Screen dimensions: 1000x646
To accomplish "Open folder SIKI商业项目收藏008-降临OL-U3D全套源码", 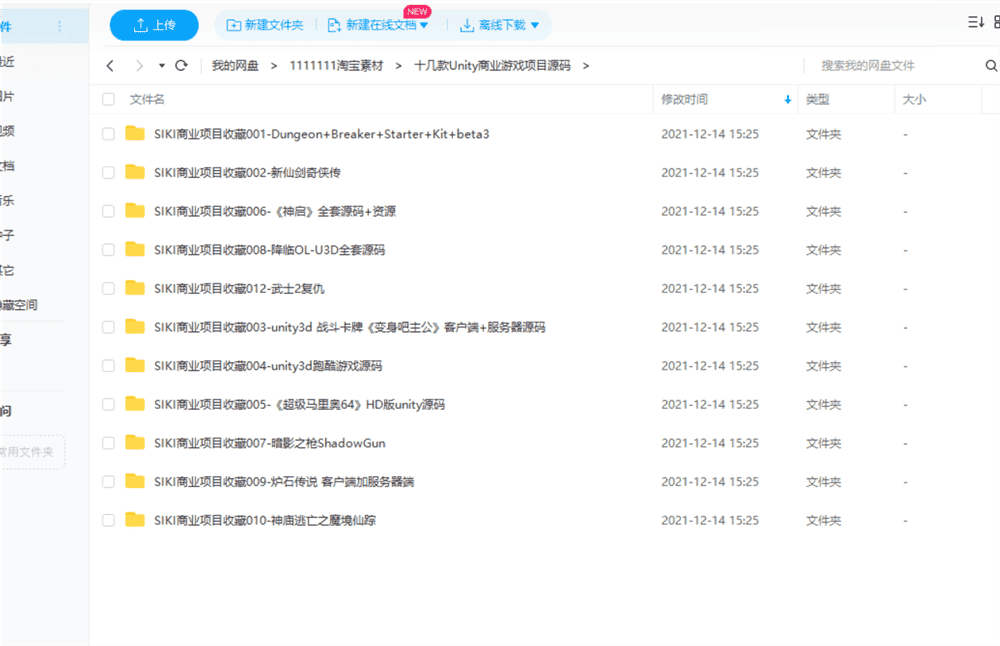I will pos(269,250).
